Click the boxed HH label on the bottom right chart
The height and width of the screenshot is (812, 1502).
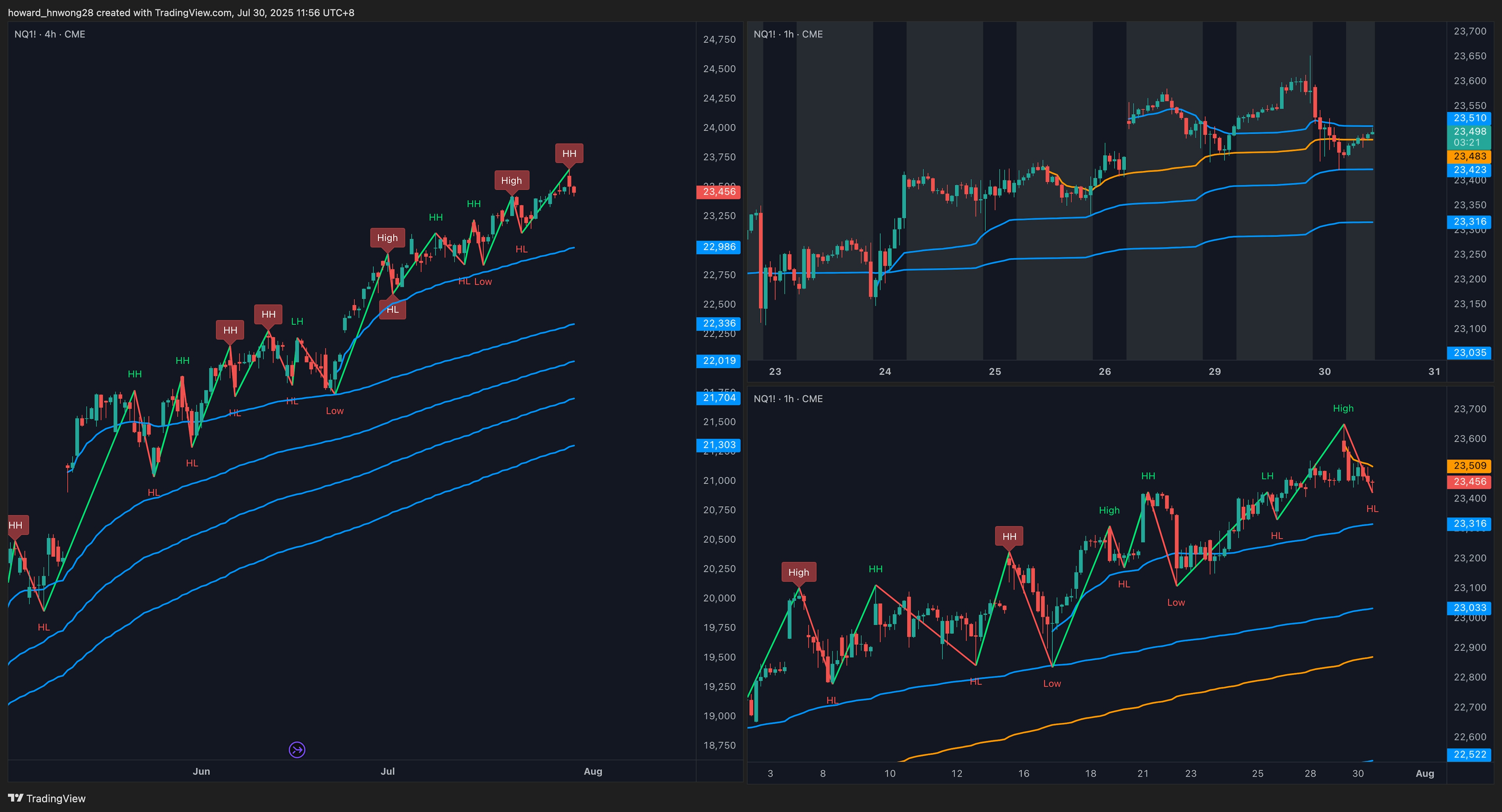pyautogui.click(x=1009, y=536)
